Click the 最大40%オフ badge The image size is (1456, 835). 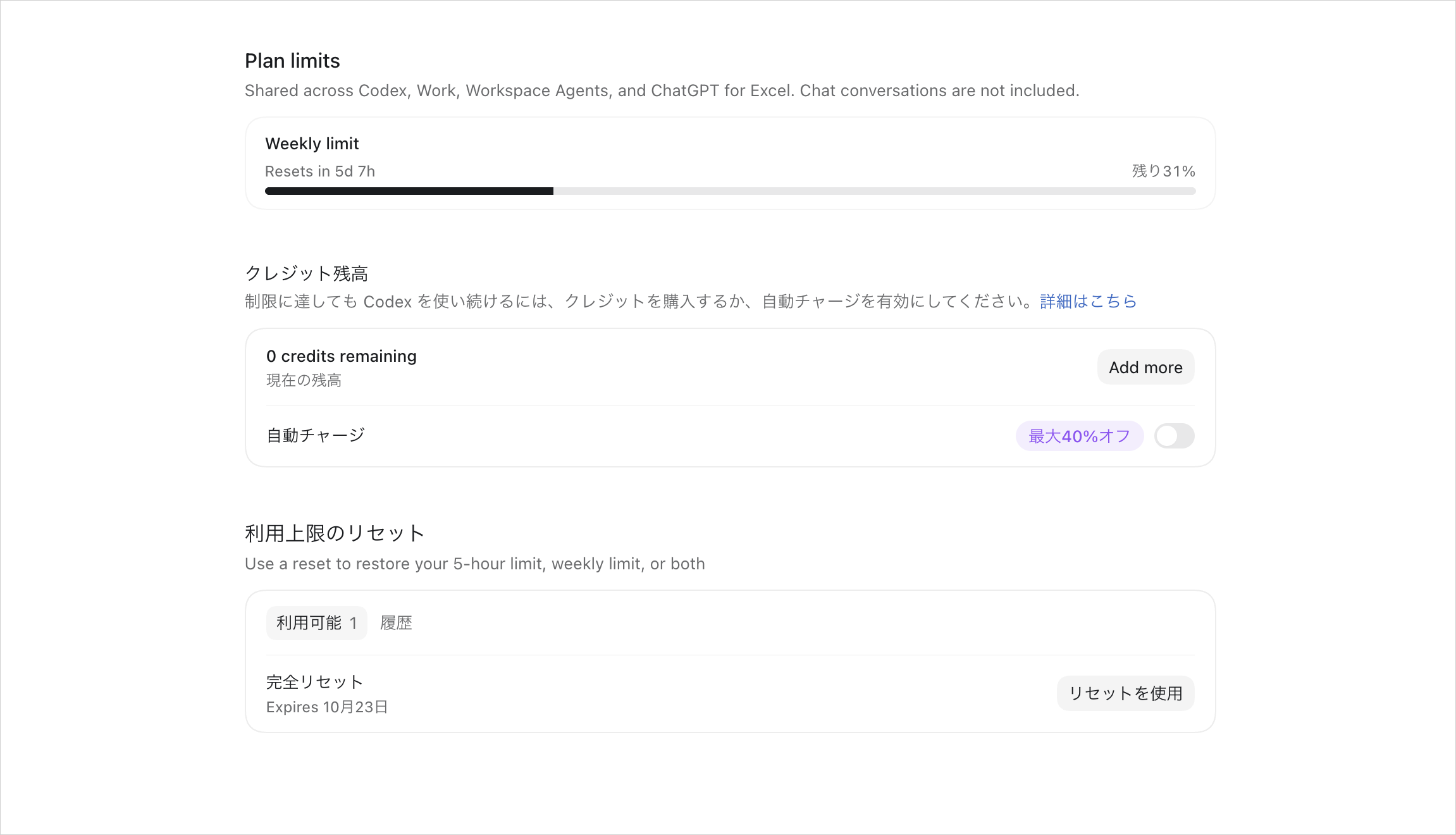coord(1079,436)
